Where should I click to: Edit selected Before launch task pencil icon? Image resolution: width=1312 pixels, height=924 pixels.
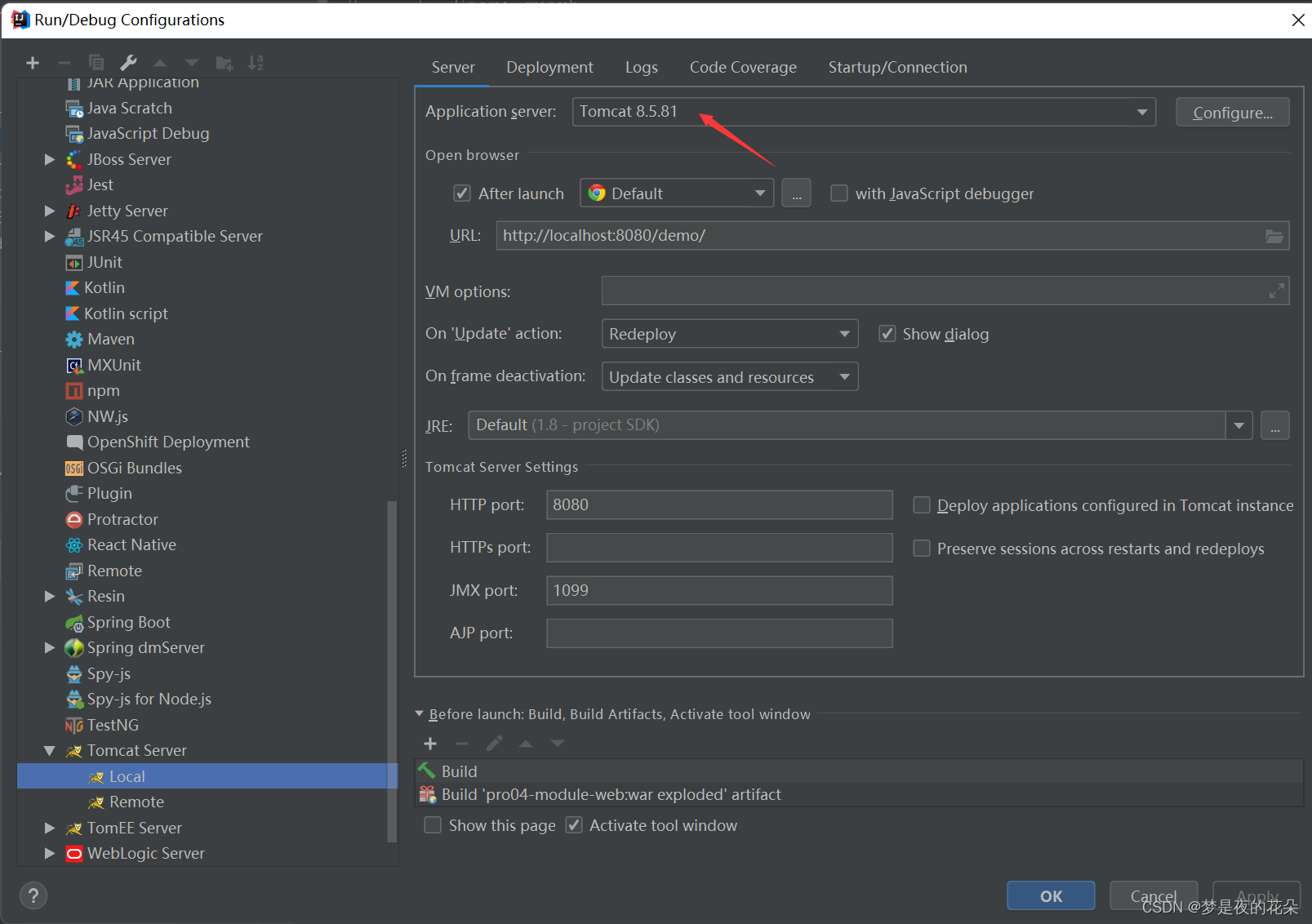[x=494, y=744]
